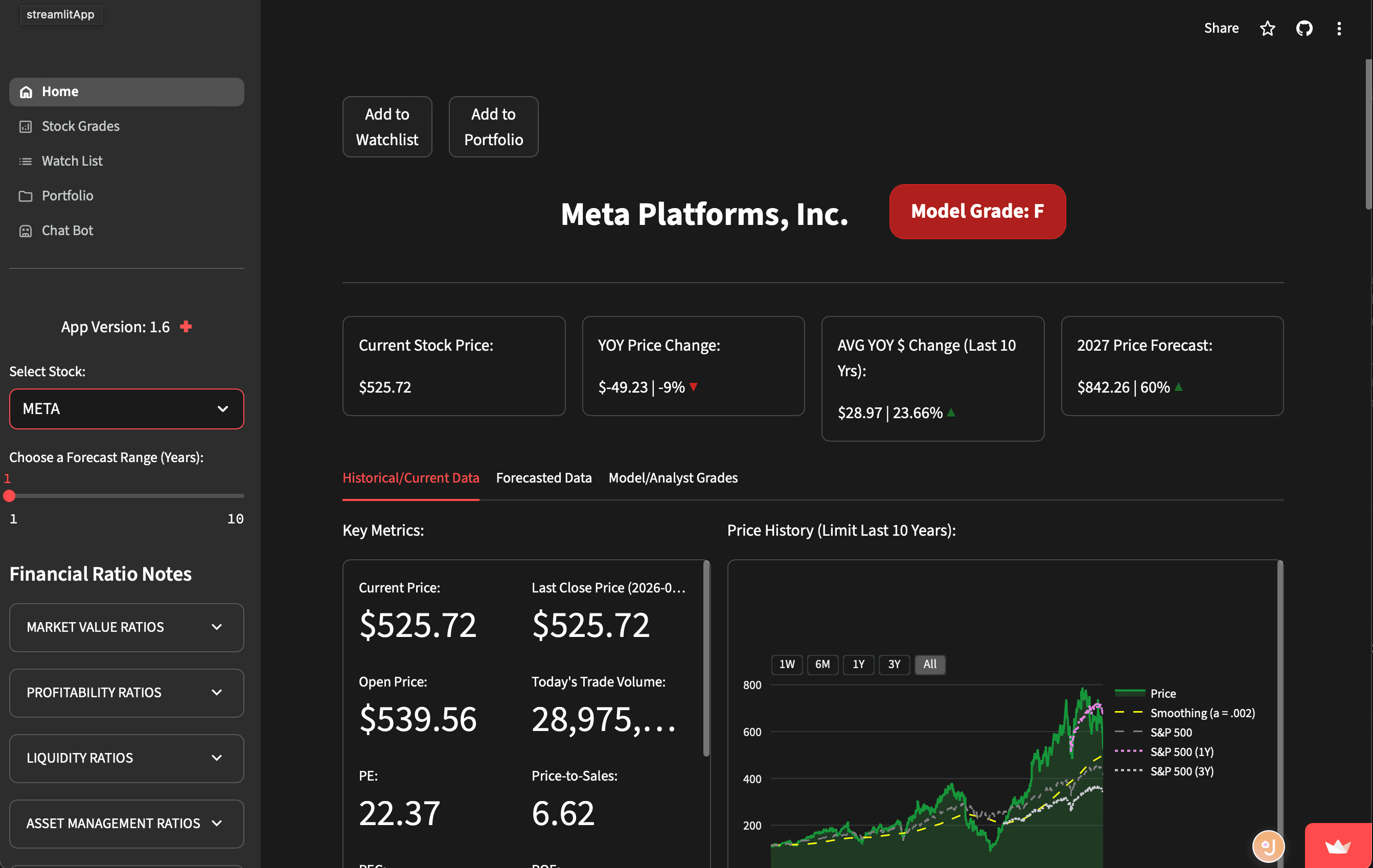
Task: Star the app using the star icon
Action: [x=1268, y=28]
